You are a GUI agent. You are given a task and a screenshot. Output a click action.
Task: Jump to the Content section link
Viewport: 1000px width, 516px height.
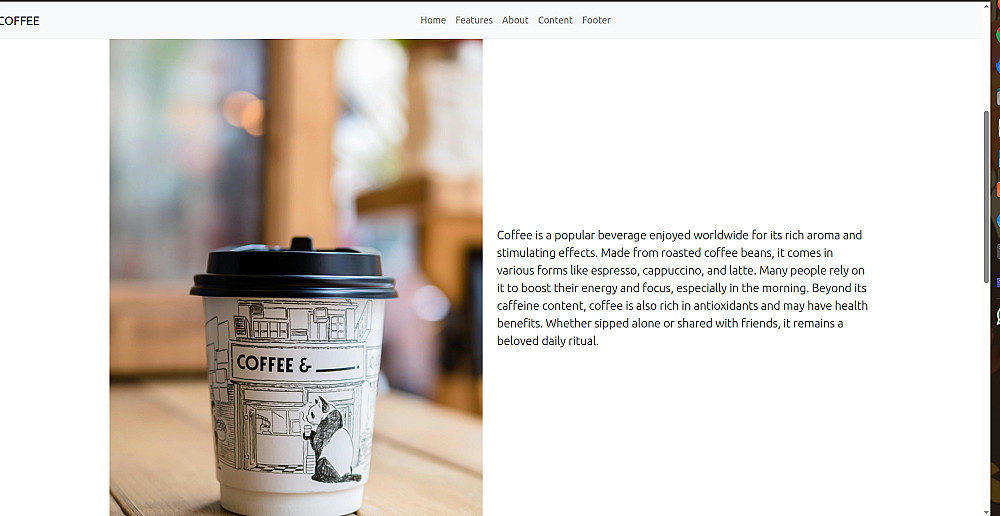[x=555, y=20]
